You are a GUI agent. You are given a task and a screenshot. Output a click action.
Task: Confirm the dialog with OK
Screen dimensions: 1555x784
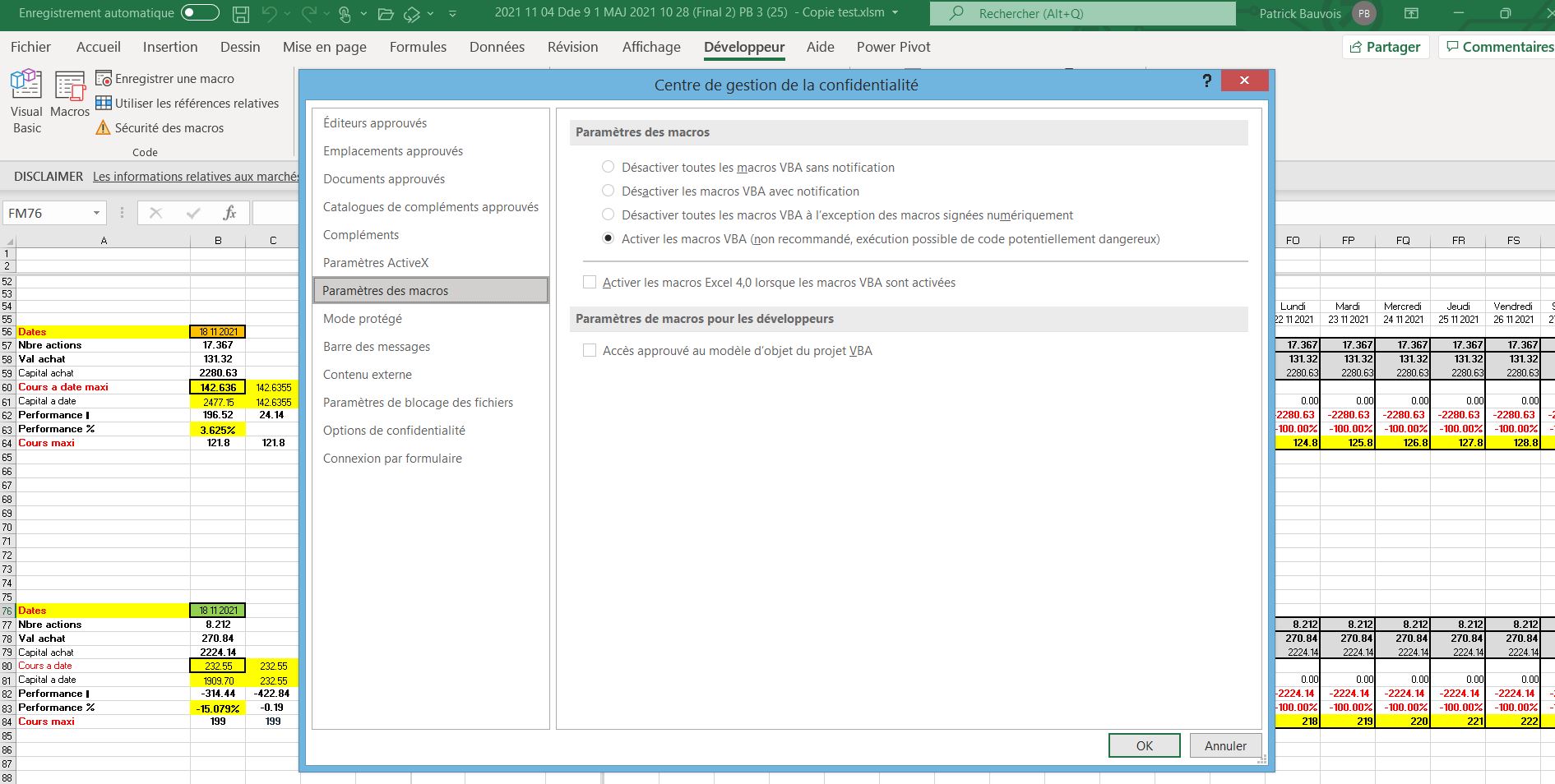coord(1144,745)
